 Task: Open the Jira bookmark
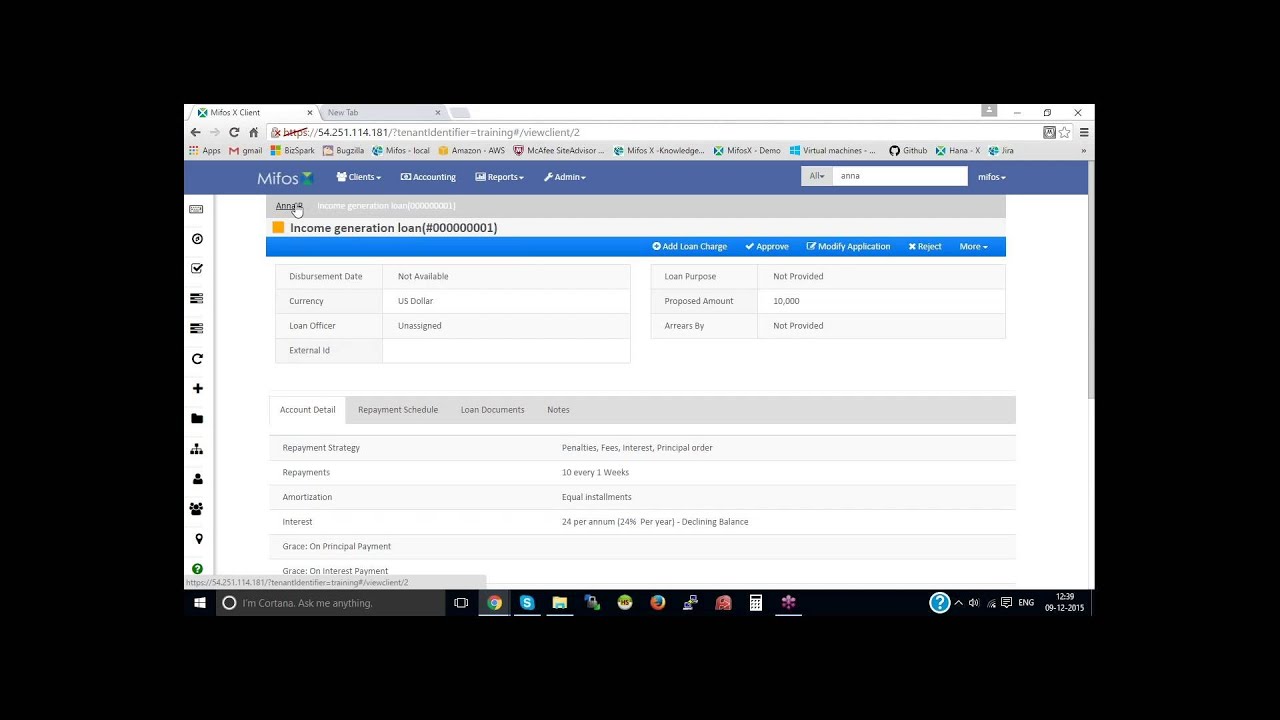coord(1001,151)
